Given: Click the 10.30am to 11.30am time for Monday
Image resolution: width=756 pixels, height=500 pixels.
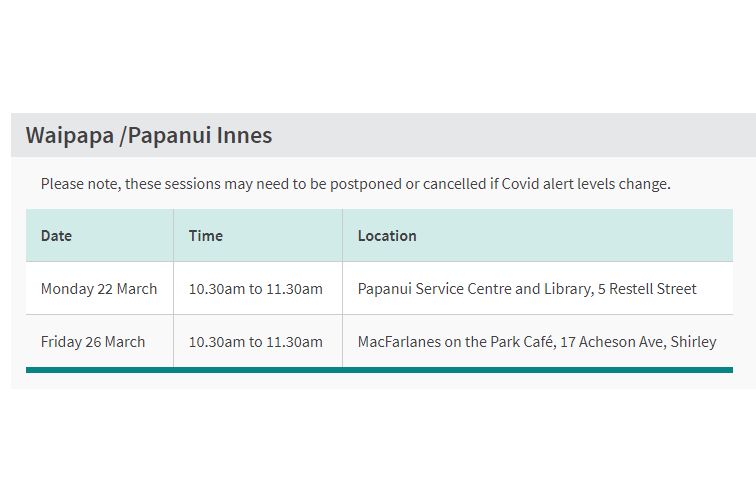Looking at the screenshot, I should click(x=256, y=289).
